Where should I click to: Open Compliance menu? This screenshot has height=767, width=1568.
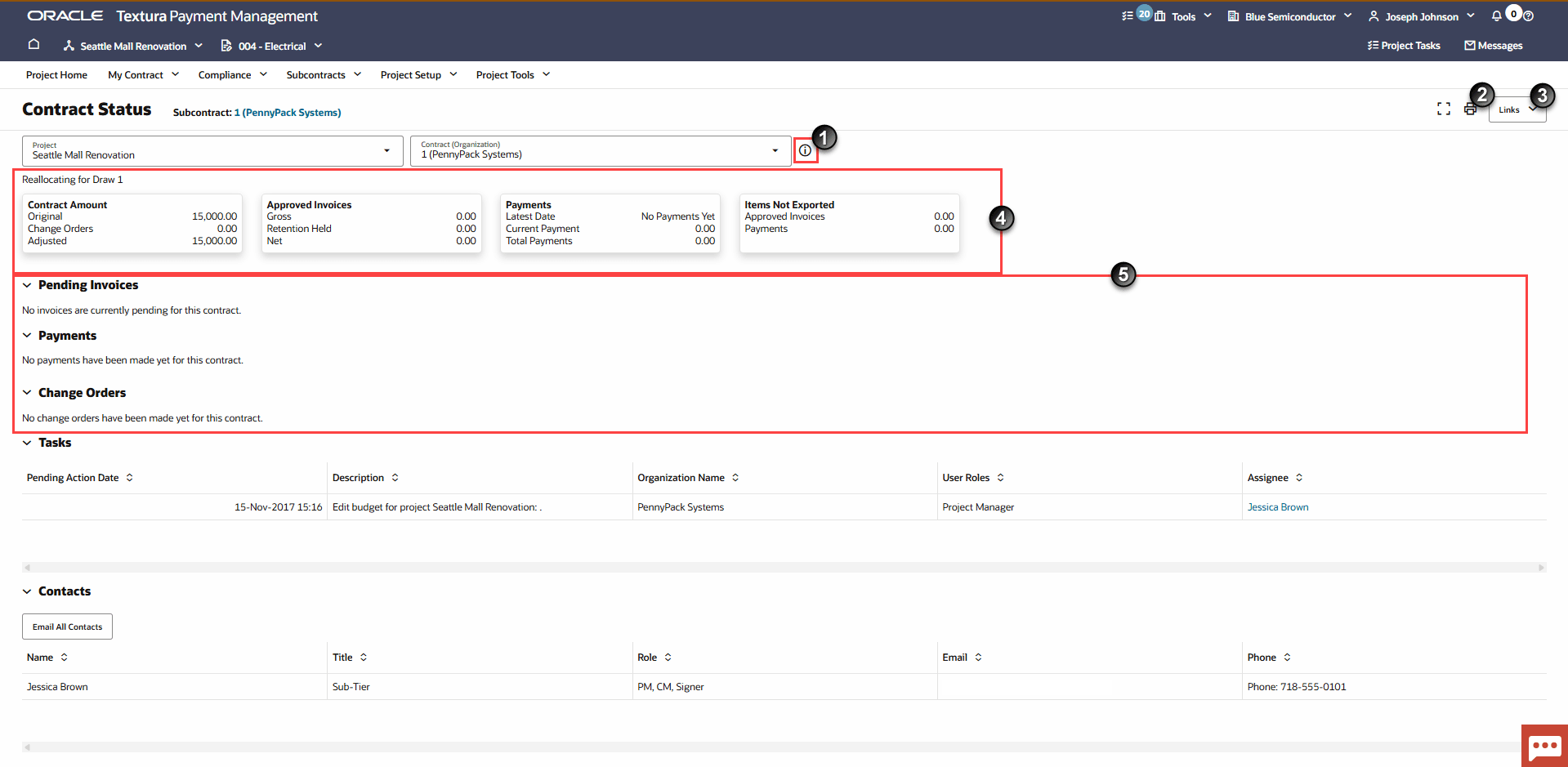(x=232, y=75)
